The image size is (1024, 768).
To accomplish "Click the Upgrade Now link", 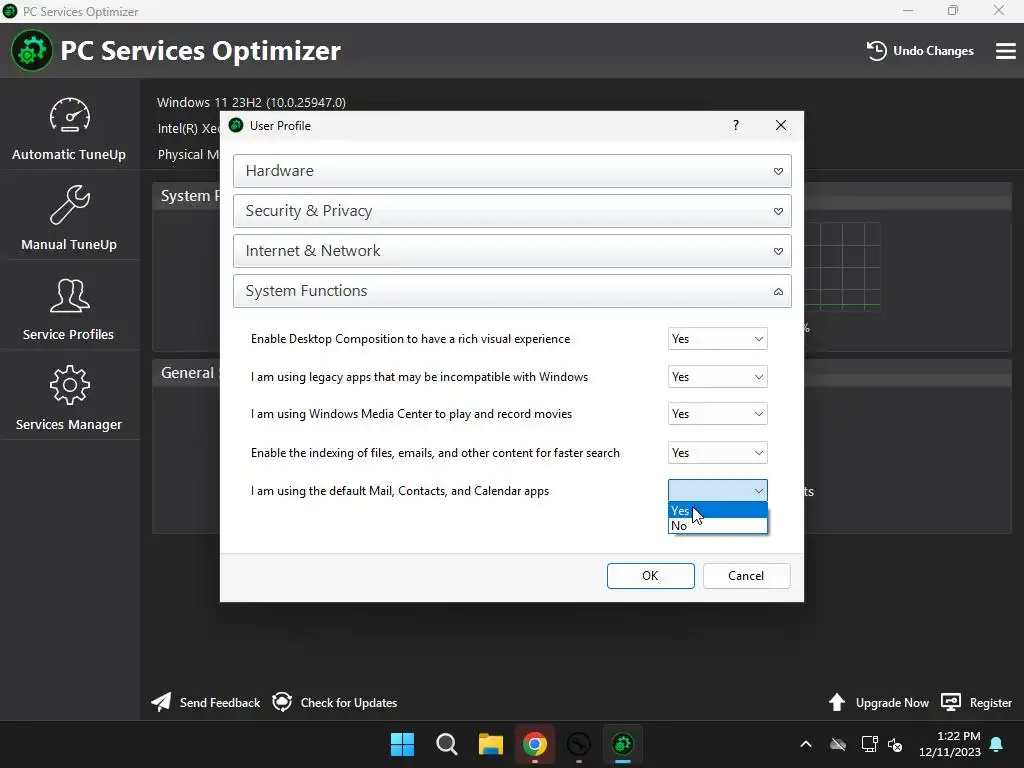I will [x=892, y=703].
